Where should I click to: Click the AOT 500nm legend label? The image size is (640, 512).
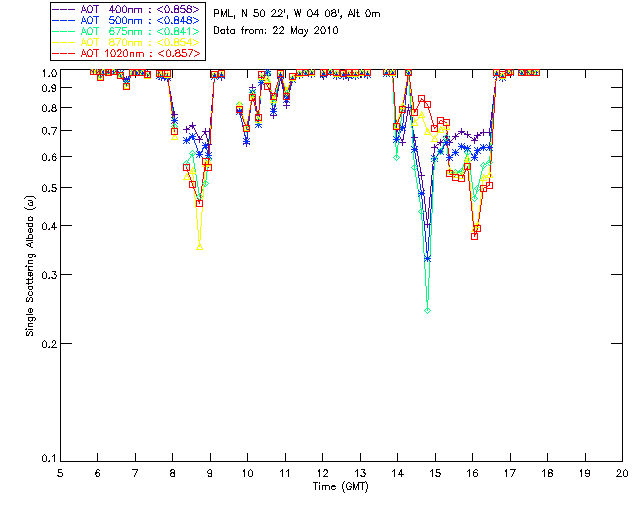click(140, 20)
